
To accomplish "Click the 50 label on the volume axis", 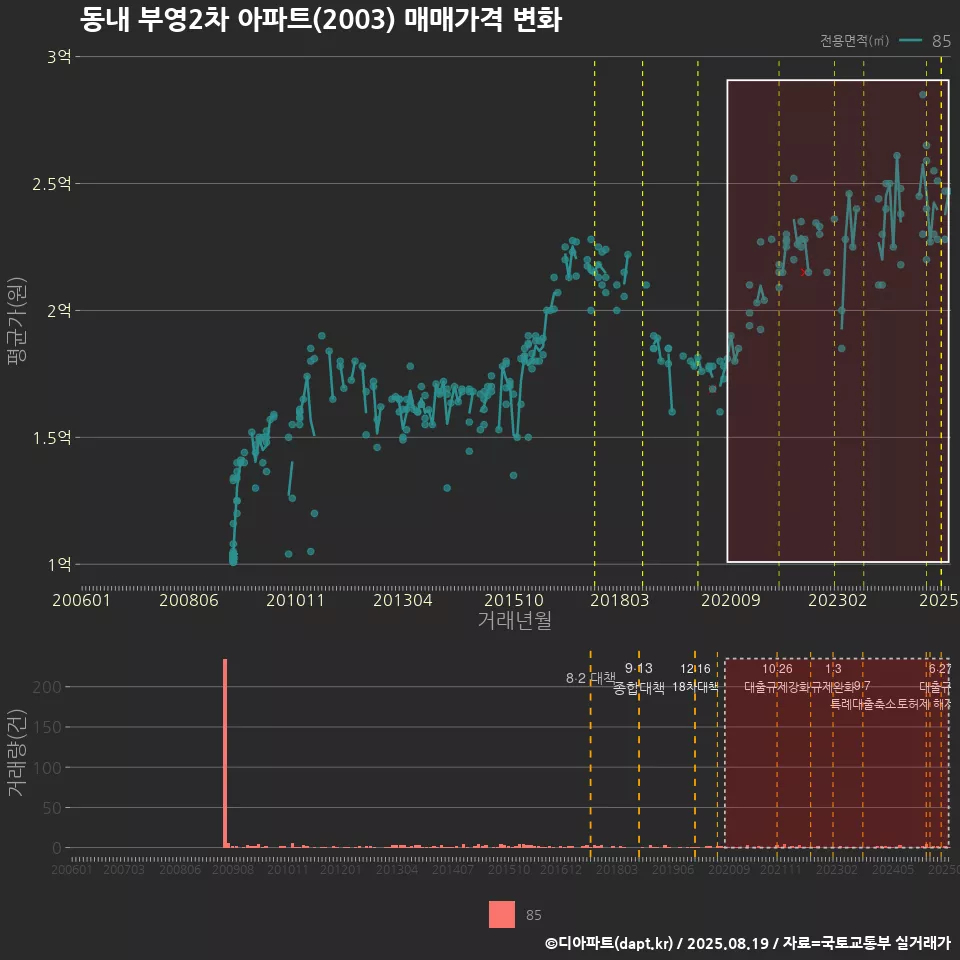I will (x=52, y=808).
